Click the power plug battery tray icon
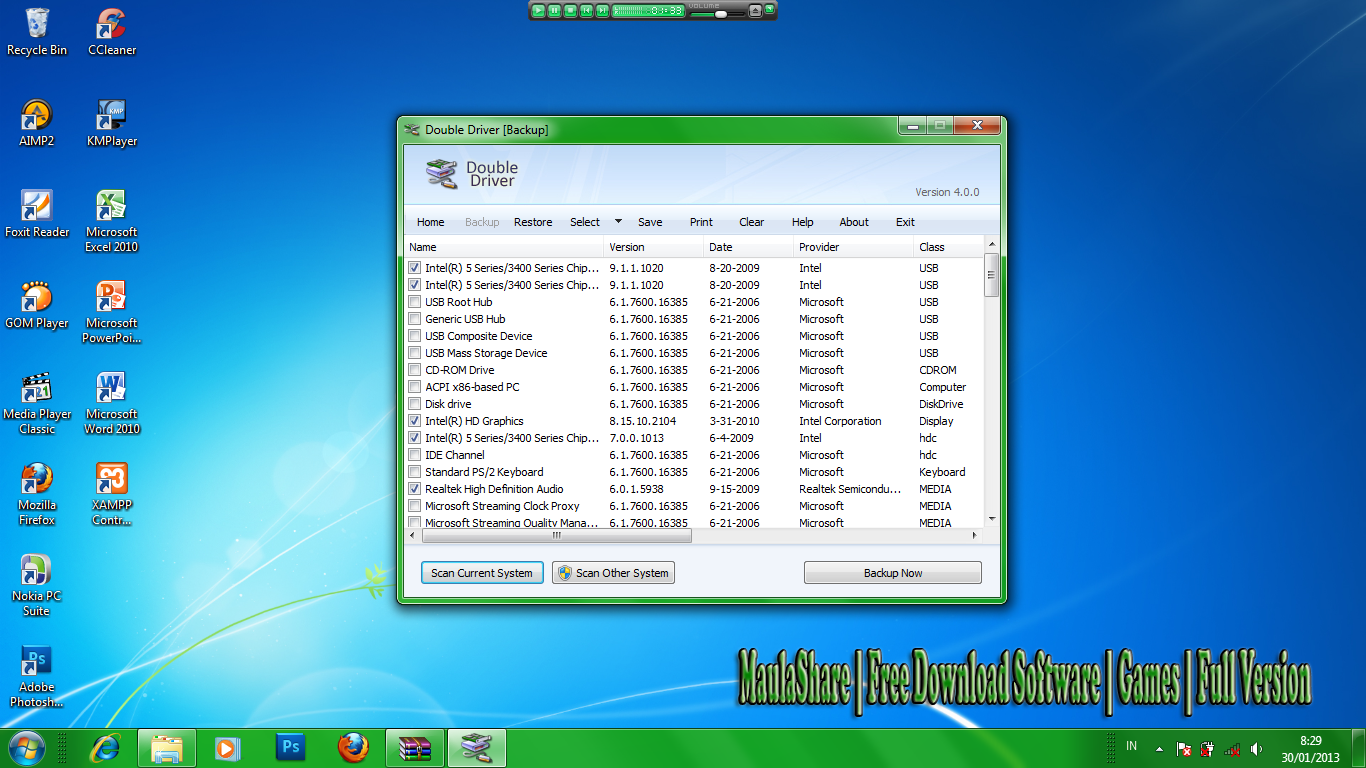This screenshot has height=768, width=1366. click(1207, 748)
